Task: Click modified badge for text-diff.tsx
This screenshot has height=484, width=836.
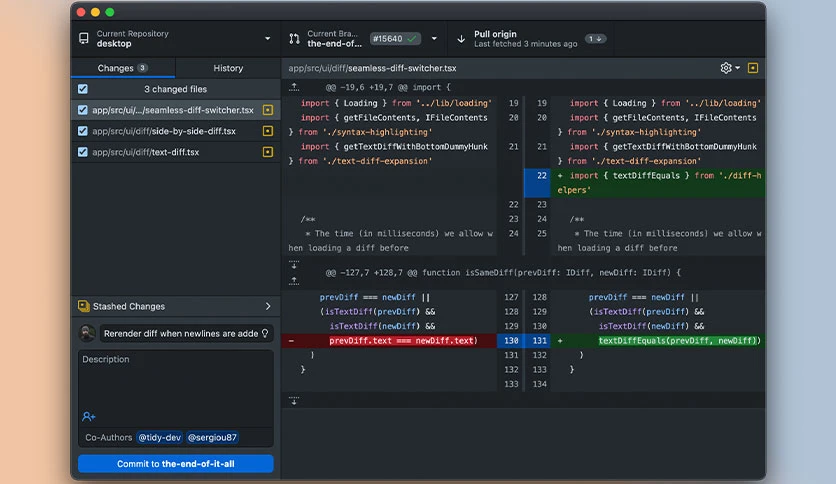Action: pyautogui.click(x=268, y=152)
